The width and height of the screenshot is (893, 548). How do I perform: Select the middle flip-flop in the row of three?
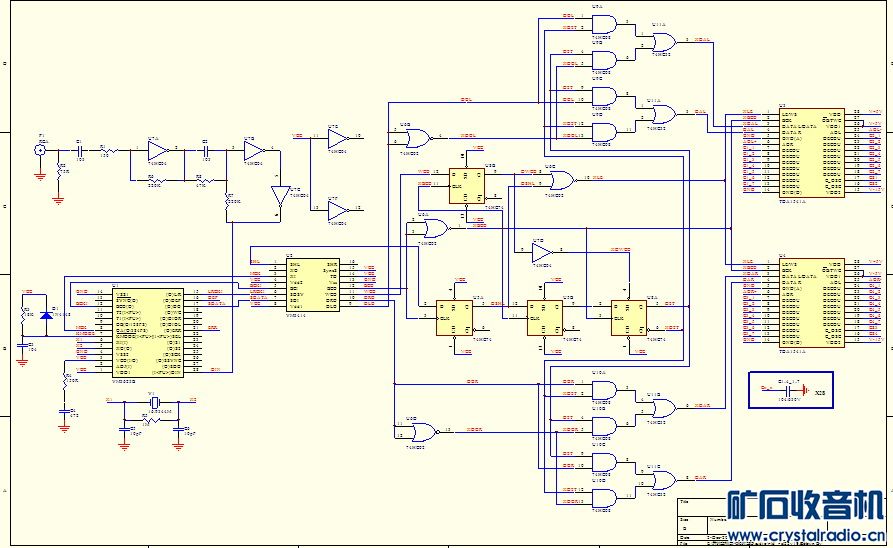[544, 318]
